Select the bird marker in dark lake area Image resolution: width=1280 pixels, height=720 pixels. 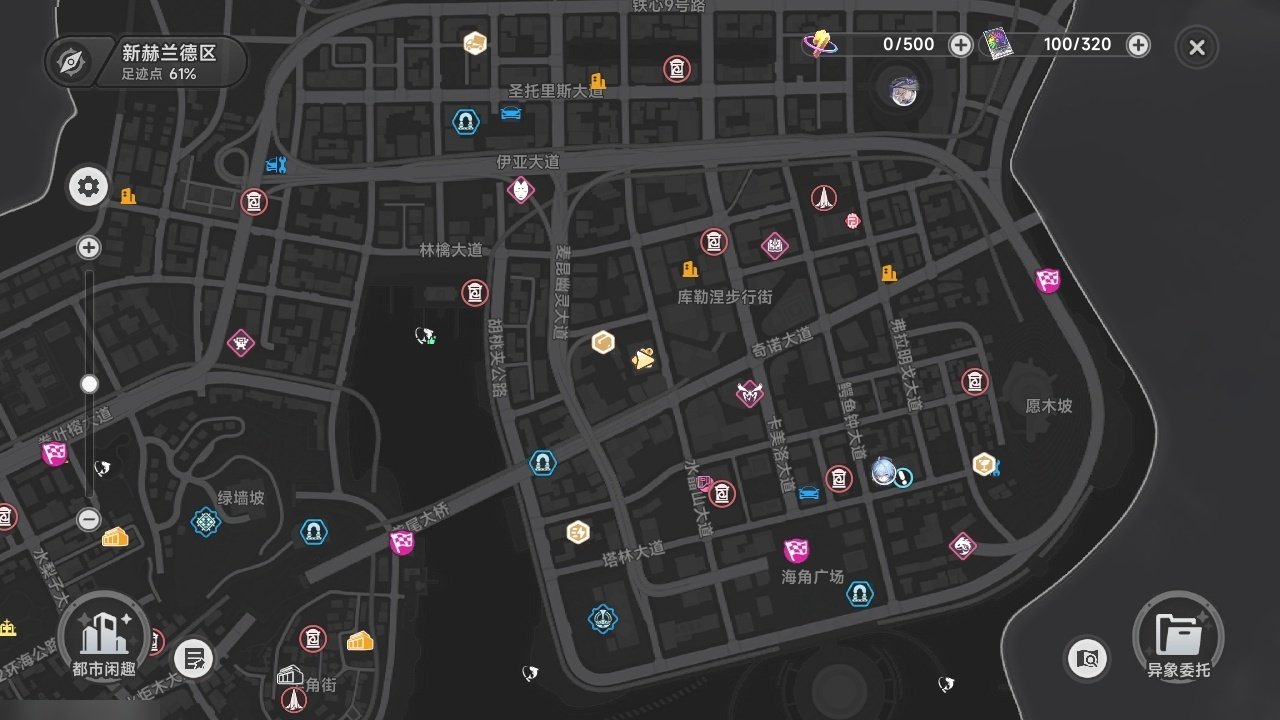tap(425, 337)
